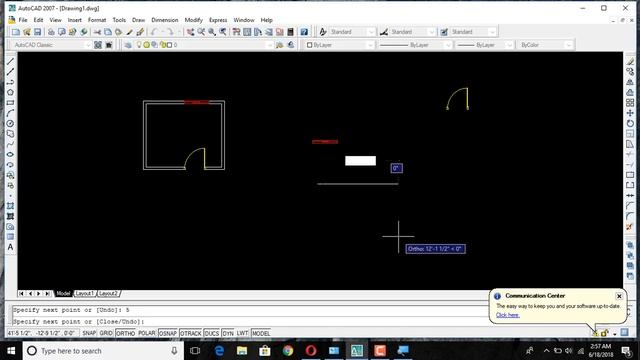Open the Express menu

click(218, 20)
